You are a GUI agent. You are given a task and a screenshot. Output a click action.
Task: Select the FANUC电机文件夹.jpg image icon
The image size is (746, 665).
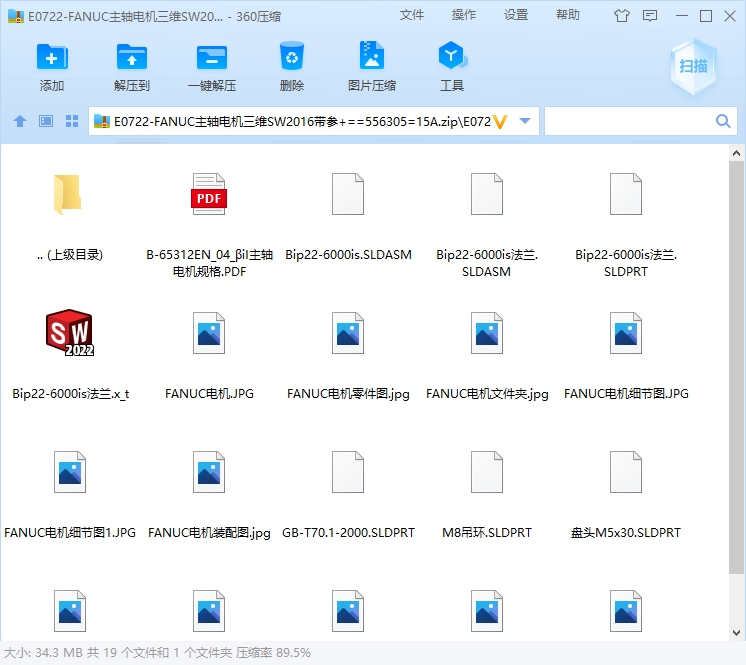[487, 333]
